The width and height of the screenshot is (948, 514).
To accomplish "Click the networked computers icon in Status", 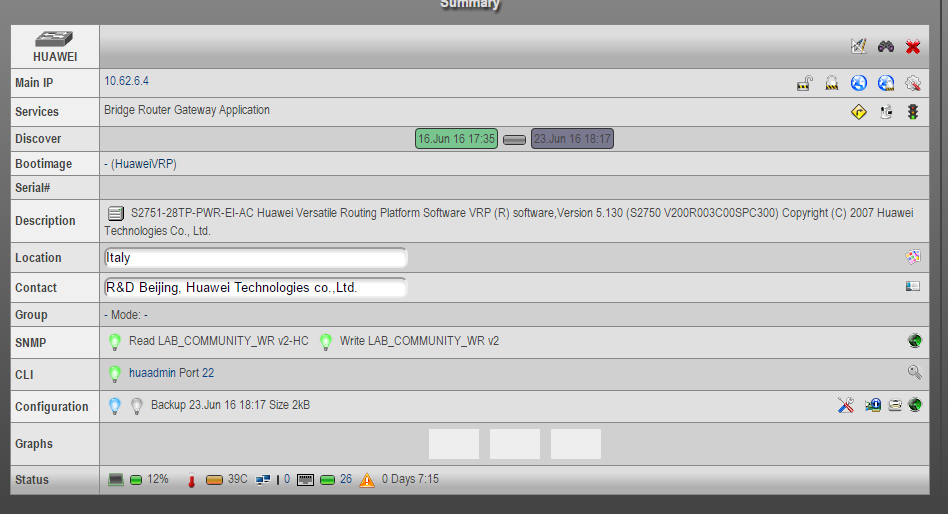I will pos(263,480).
